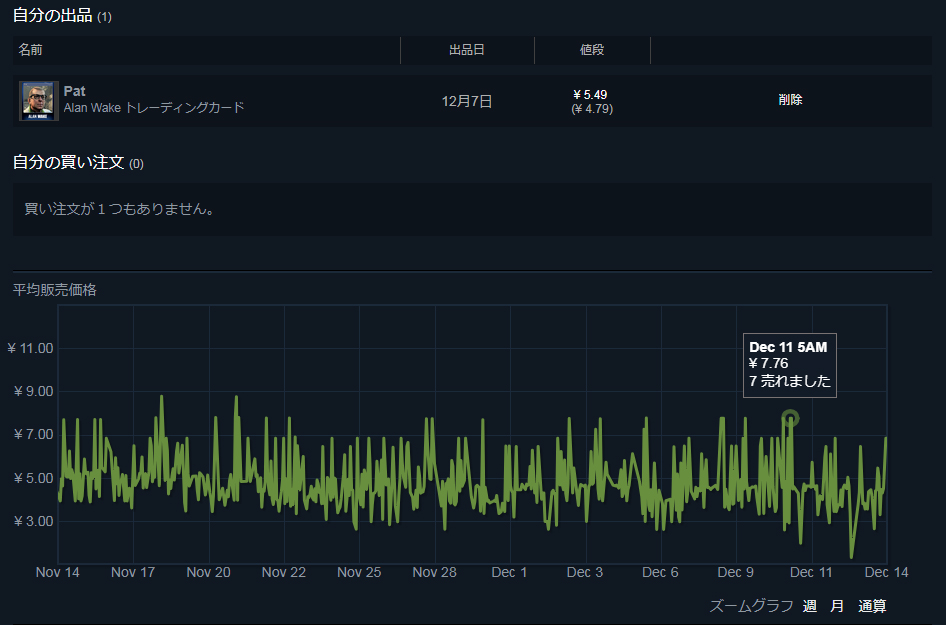The image size is (946, 625).
Task: Remove the listing with 削除
Action: tap(790, 100)
